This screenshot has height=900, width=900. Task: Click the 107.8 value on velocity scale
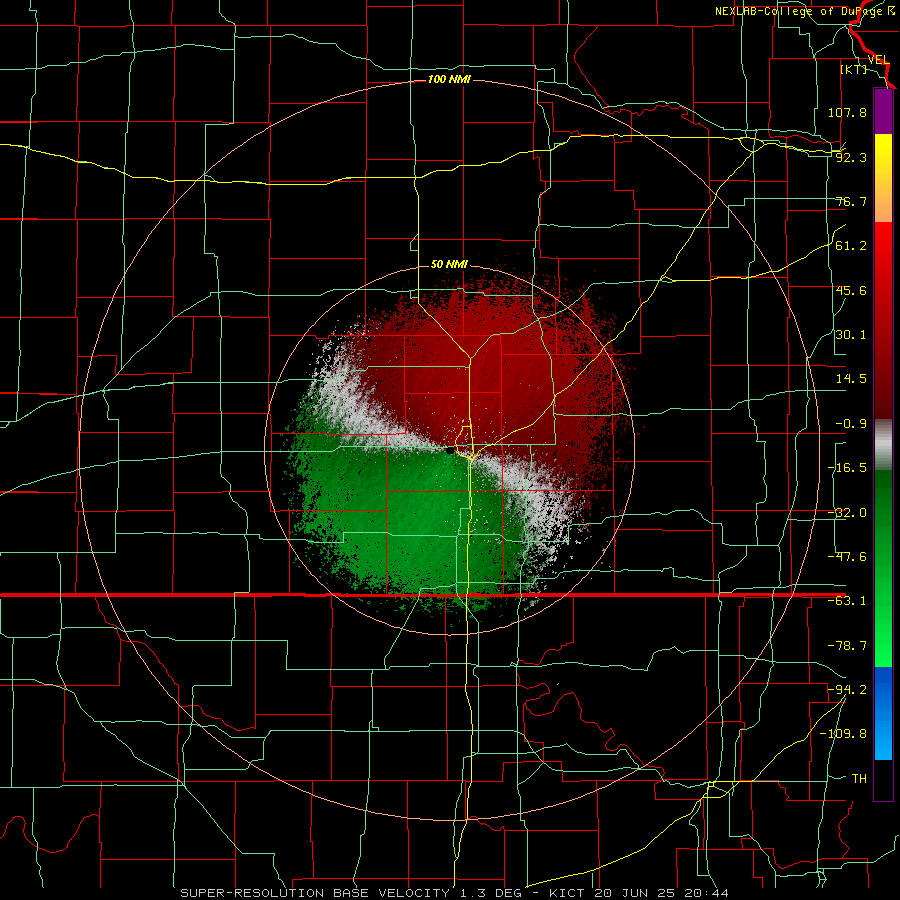pyautogui.click(x=847, y=112)
